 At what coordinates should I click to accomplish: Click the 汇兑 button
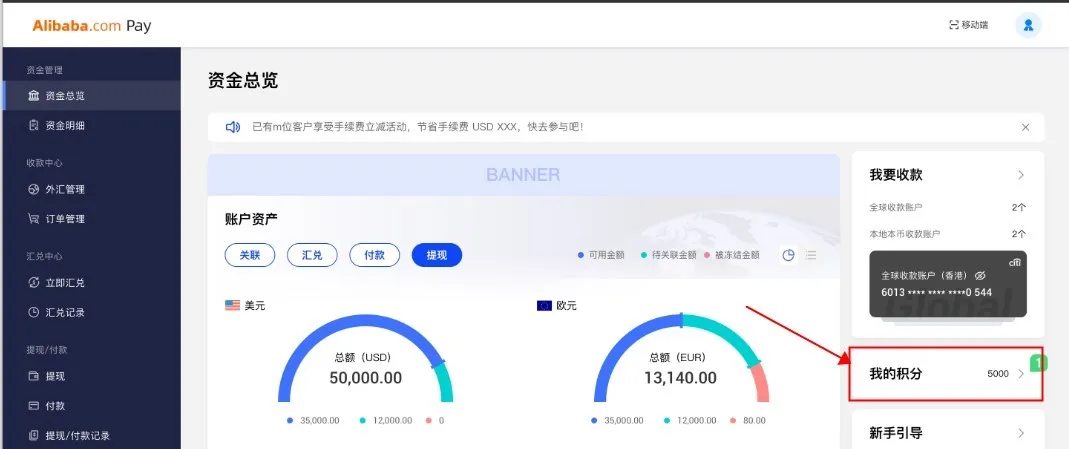pyautogui.click(x=312, y=255)
